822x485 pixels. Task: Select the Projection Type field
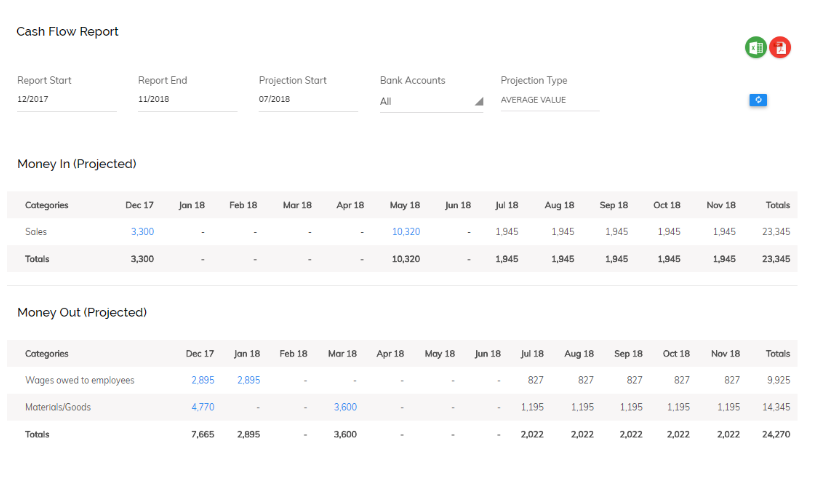tap(549, 100)
